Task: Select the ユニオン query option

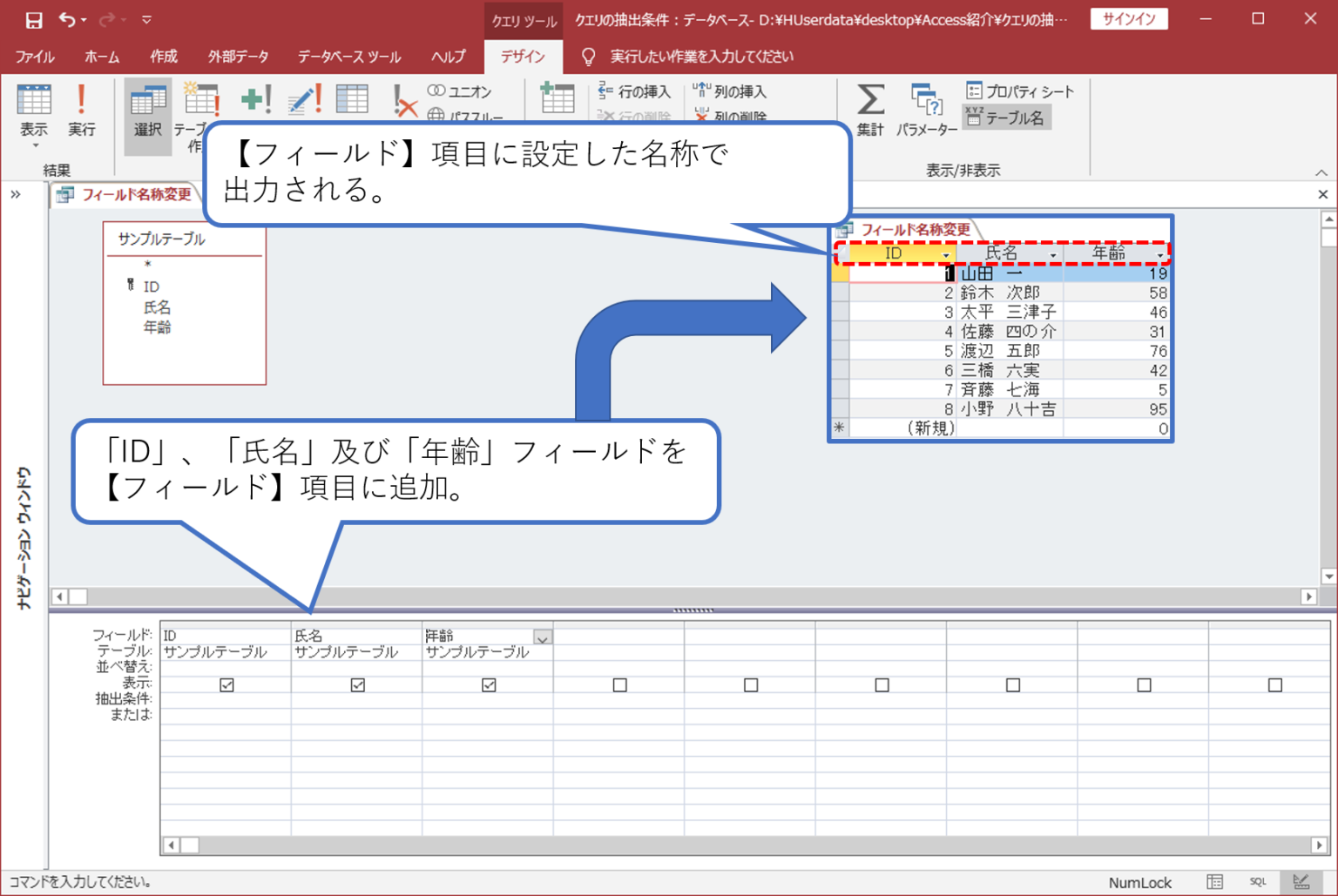Action: coord(460,91)
